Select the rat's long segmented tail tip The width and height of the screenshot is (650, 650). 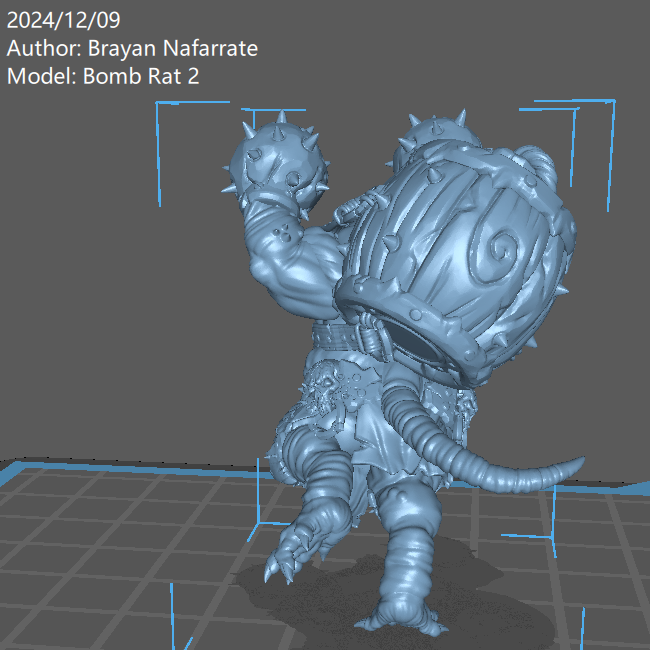point(570,466)
